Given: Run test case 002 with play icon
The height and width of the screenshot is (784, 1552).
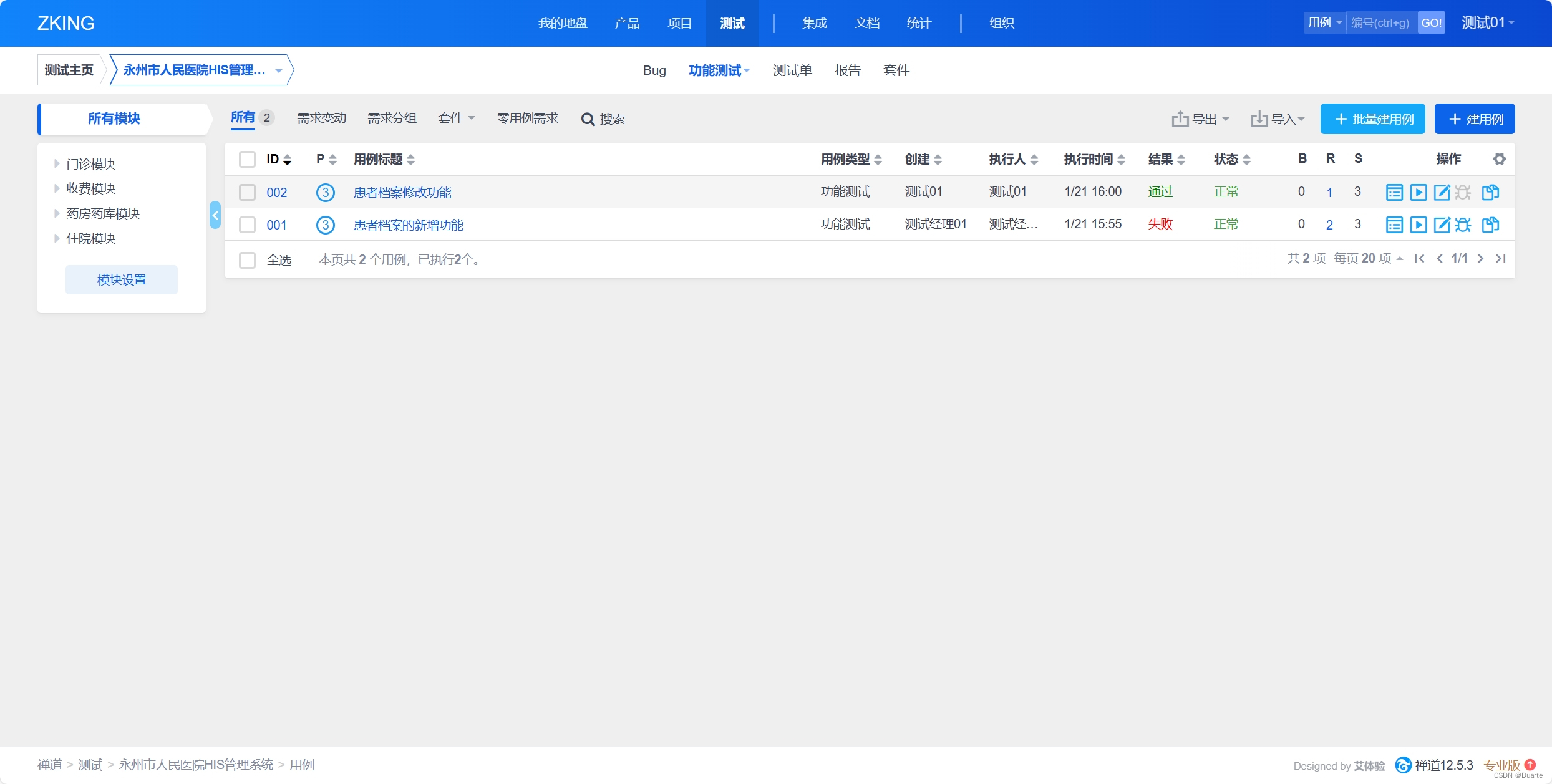Looking at the screenshot, I should click(x=1418, y=192).
